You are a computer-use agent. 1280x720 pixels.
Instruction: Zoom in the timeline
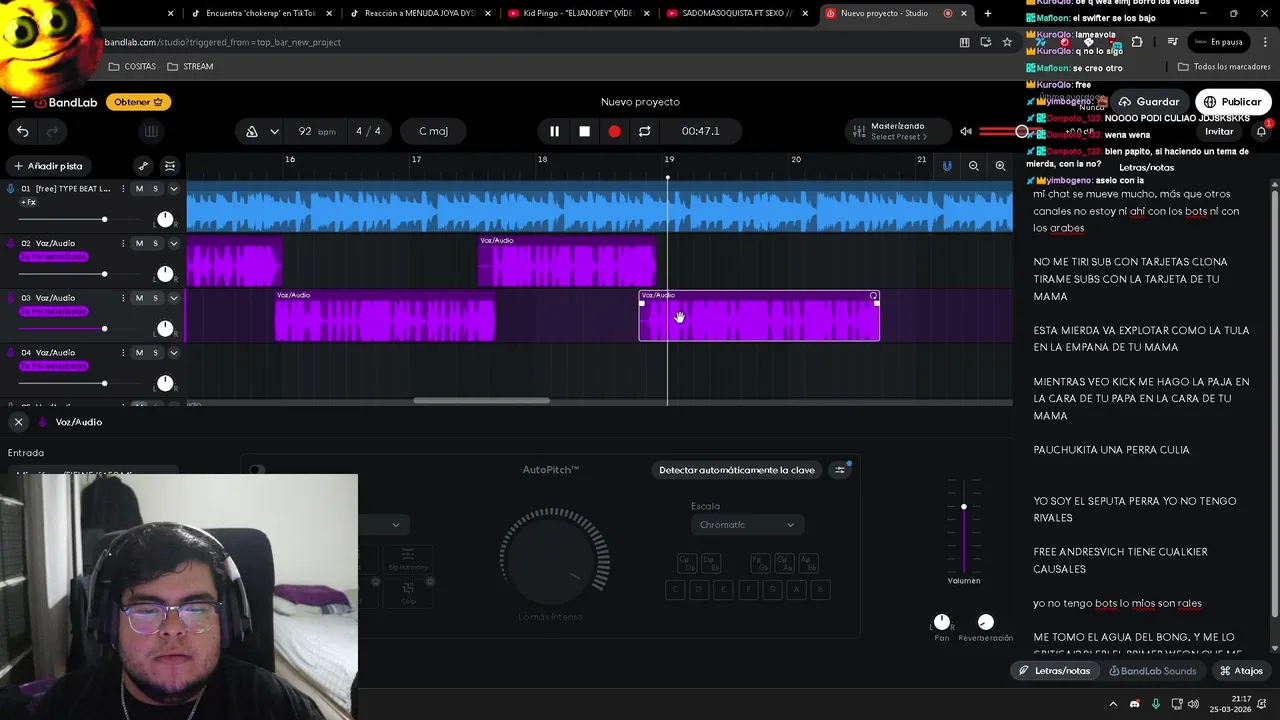pyautogui.click(x=1000, y=166)
